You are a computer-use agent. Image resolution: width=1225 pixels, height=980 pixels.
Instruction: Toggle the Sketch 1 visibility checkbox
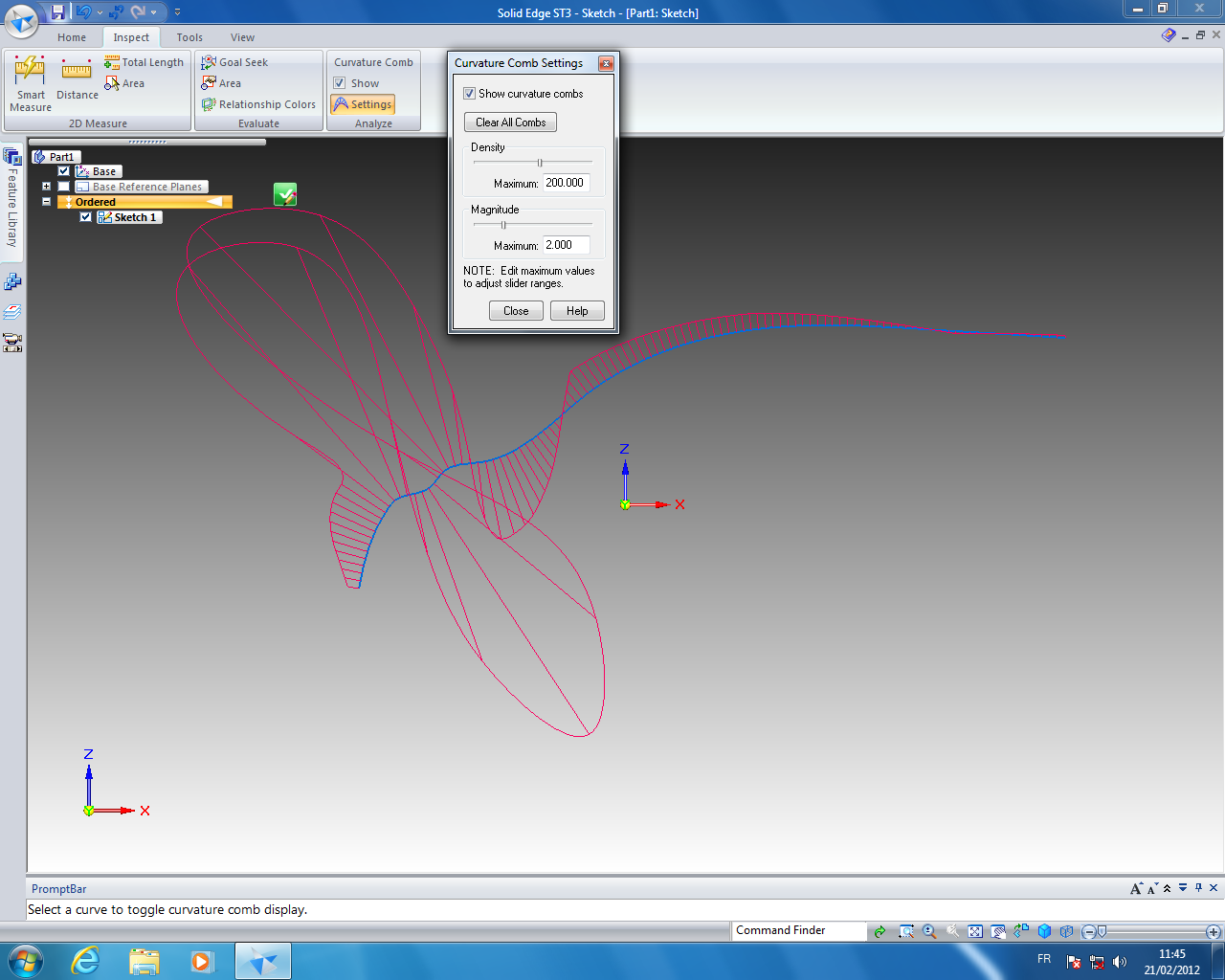pos(85,217)
